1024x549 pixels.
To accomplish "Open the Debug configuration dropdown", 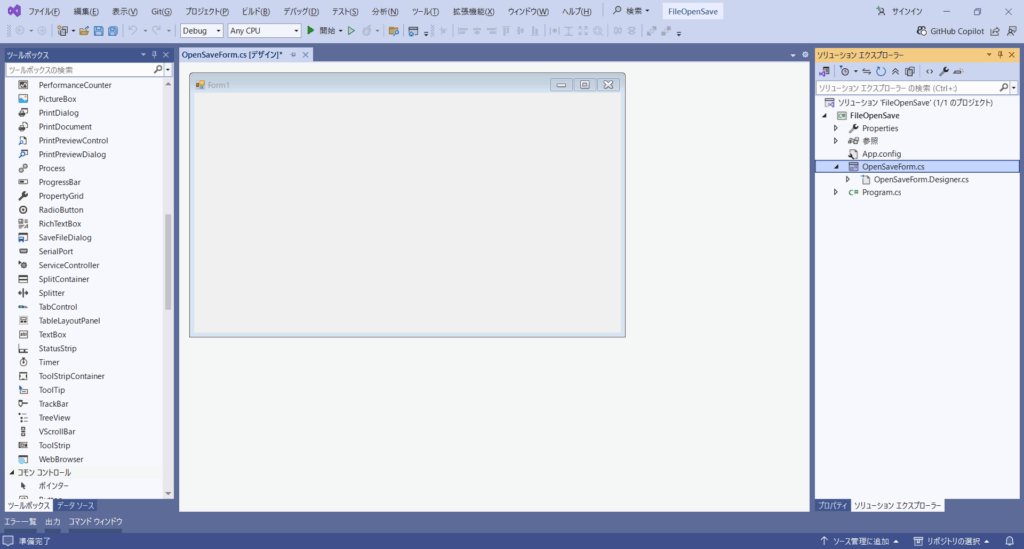I will coord(202,31).
